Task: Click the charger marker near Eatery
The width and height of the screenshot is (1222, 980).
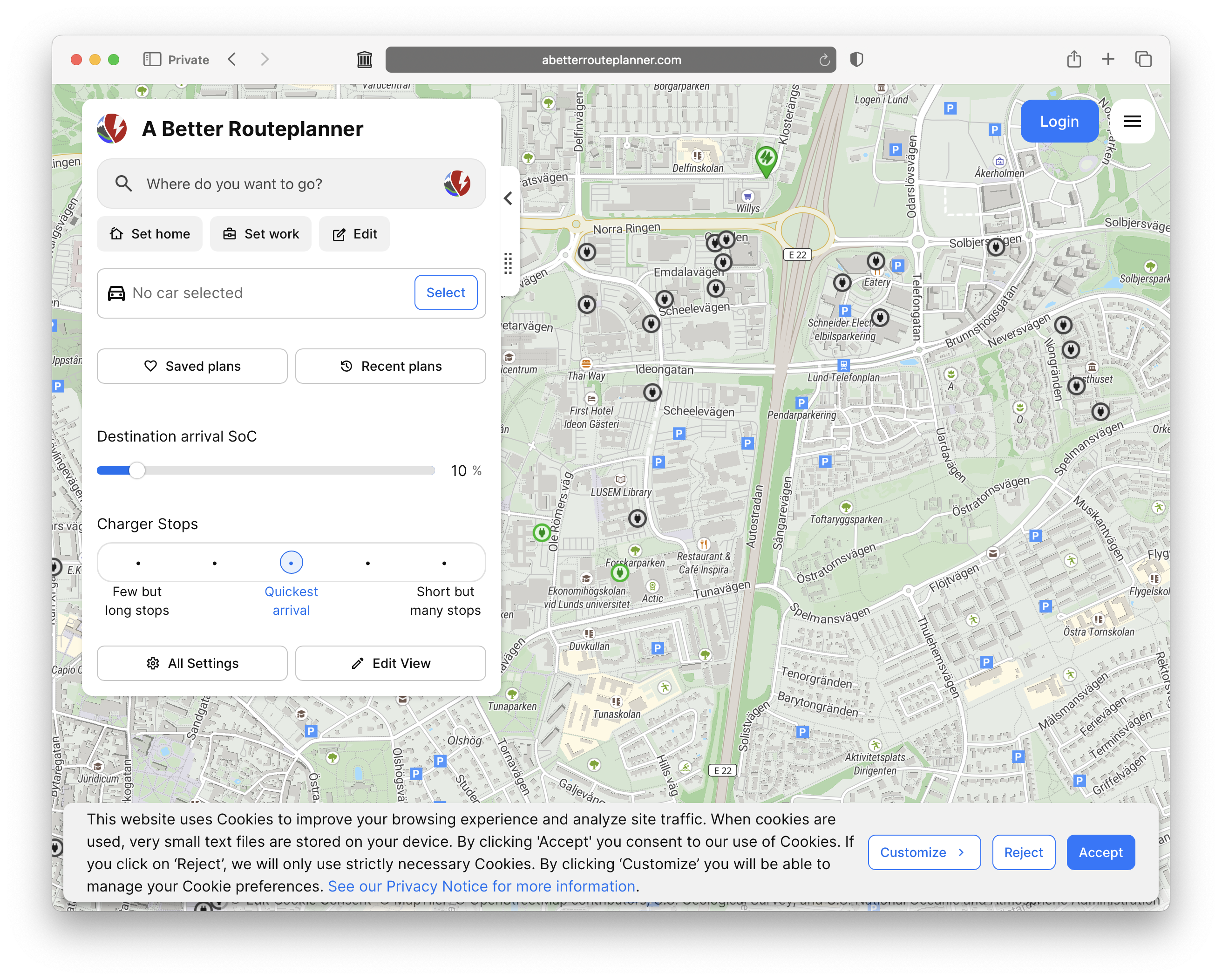Action: coord(876,261)
